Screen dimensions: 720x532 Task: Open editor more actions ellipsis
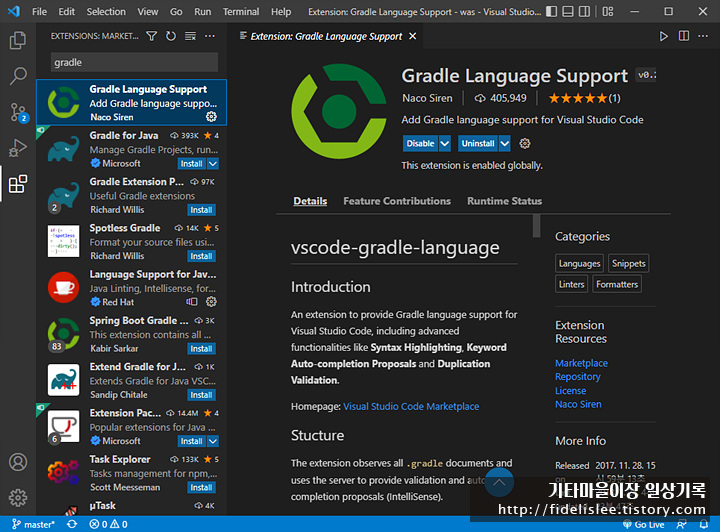coord(703,36)
